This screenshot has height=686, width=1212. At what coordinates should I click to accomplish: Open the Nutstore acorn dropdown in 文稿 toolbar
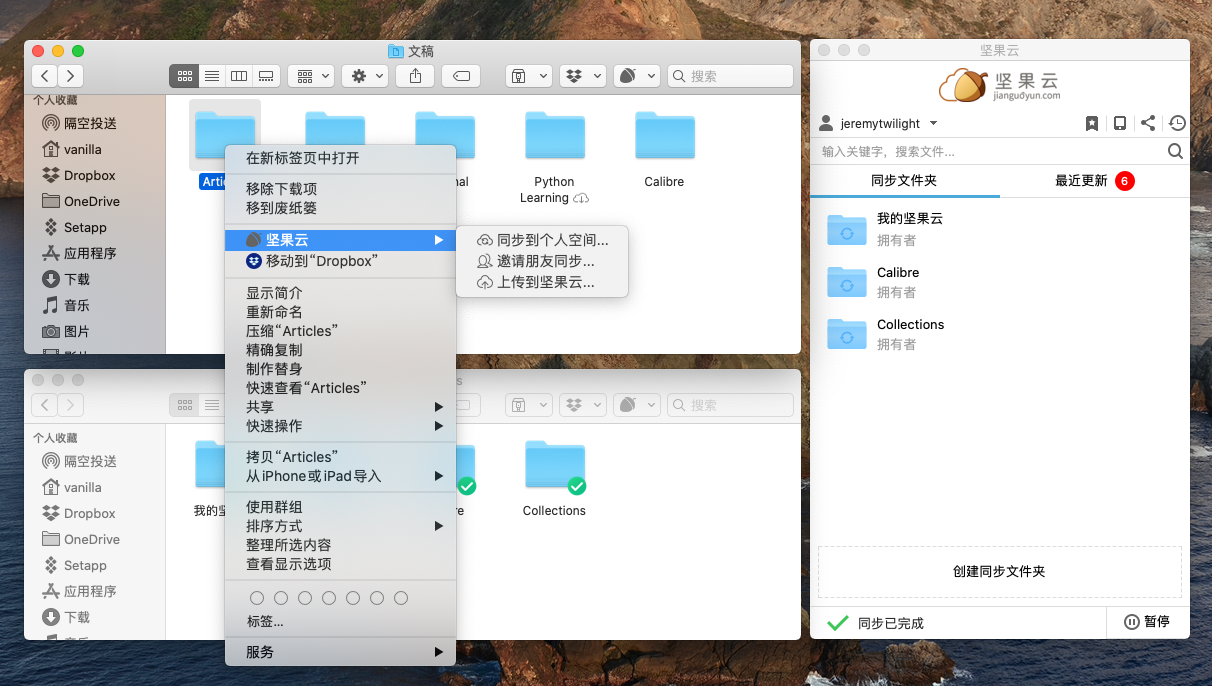point(637,76)
